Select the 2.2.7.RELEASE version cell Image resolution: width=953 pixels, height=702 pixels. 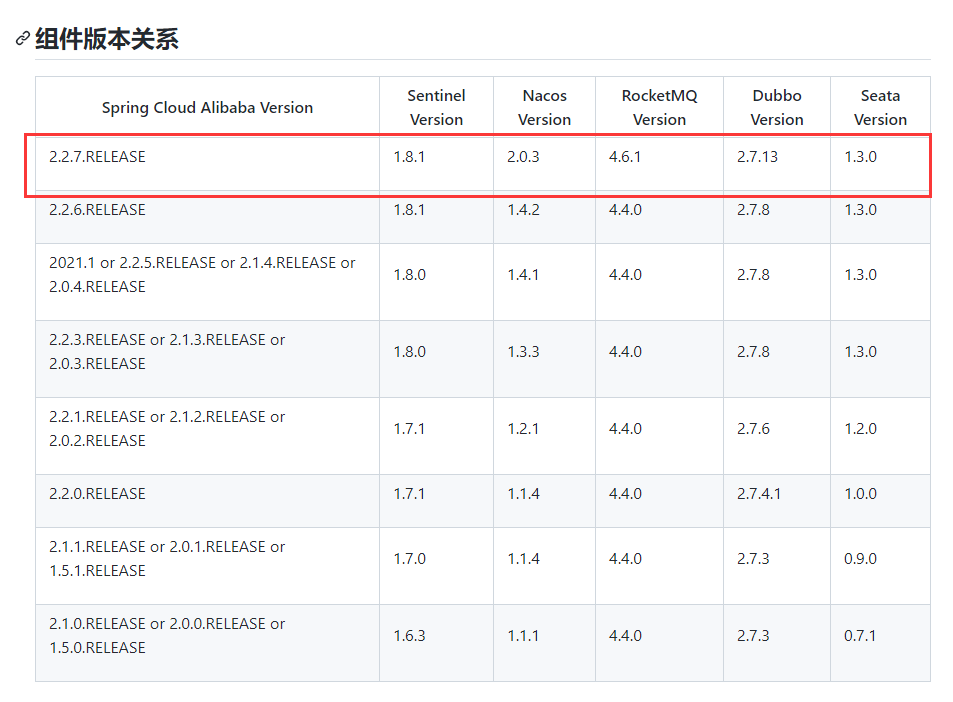tap(97, 157)
